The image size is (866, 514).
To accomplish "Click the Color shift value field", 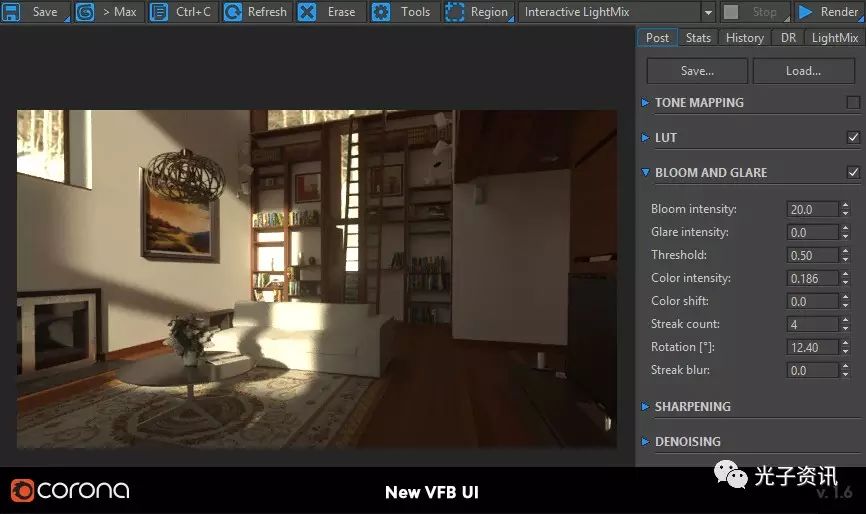I will 812,301.
